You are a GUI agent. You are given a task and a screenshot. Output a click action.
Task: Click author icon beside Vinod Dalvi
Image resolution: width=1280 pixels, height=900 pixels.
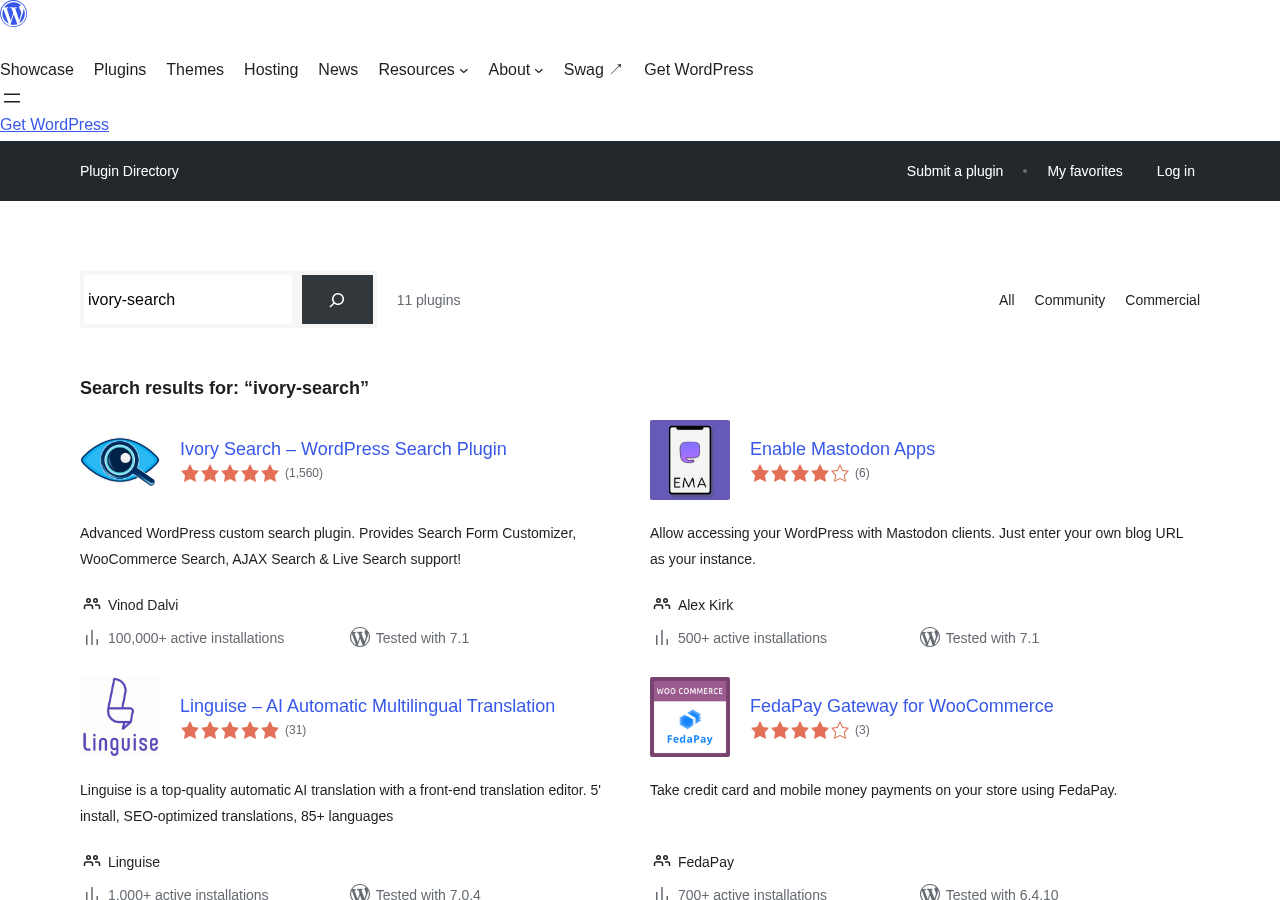[x=92, y=604]
